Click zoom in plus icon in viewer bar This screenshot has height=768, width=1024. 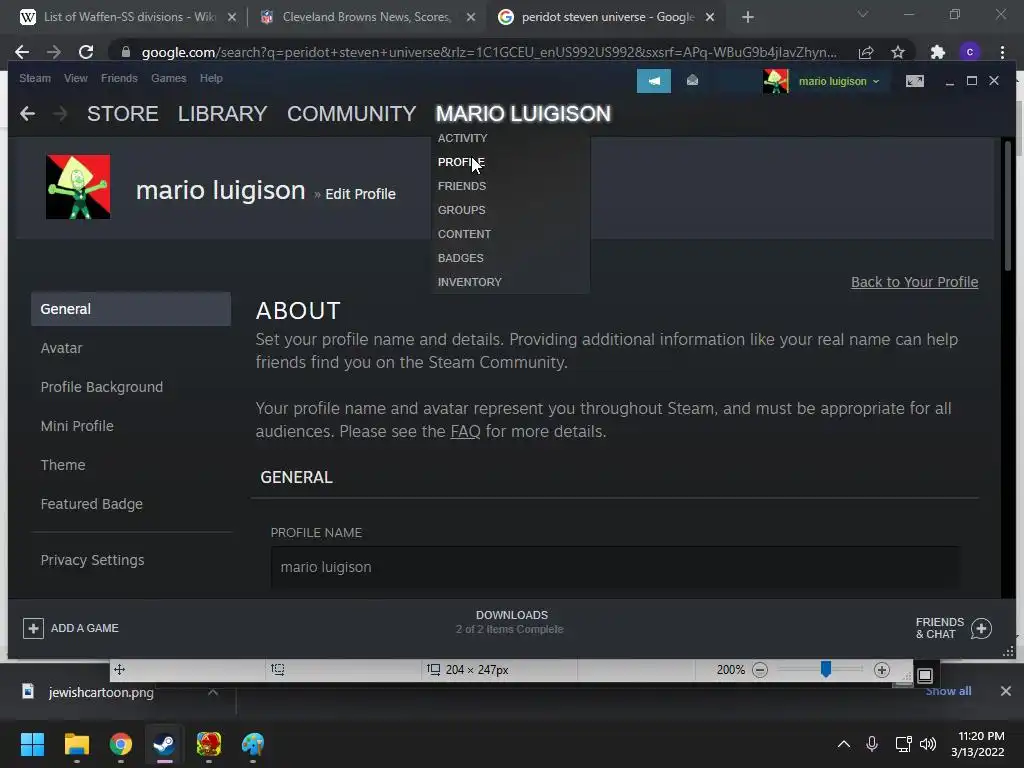[882, 670]
